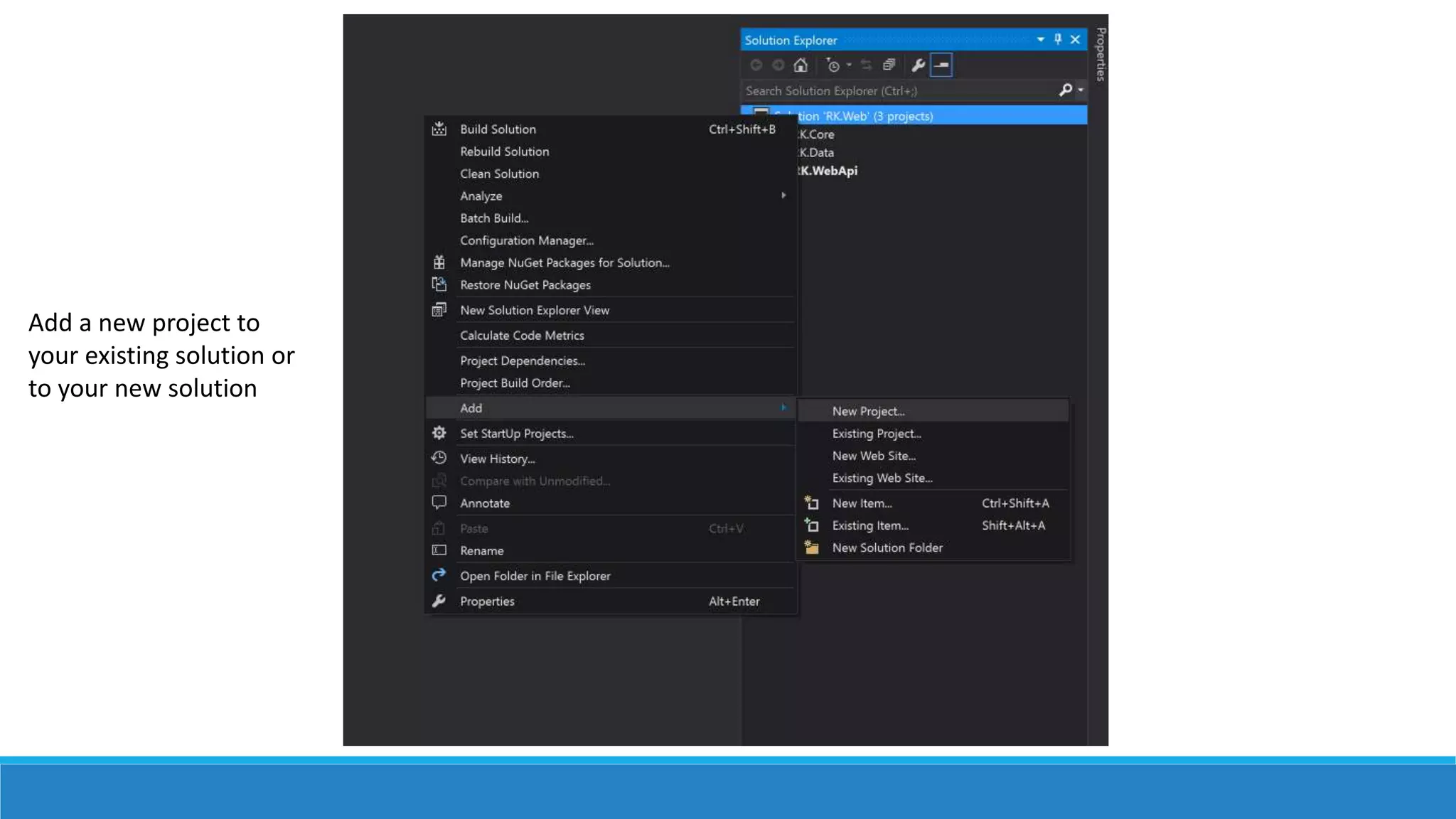Screen dimensions: 1456x819
Task: Choose Rebuild Solution
Action: click(x=611, y=151)
